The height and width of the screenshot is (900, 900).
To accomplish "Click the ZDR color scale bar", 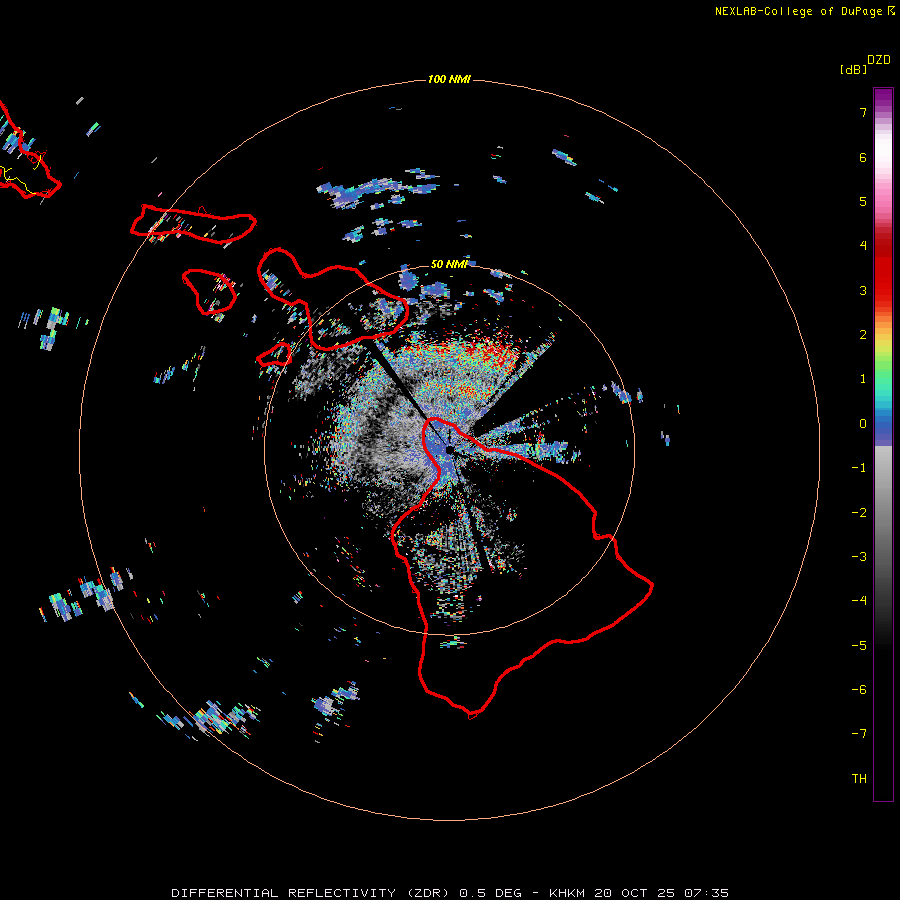I will click(x=883, y=444).
